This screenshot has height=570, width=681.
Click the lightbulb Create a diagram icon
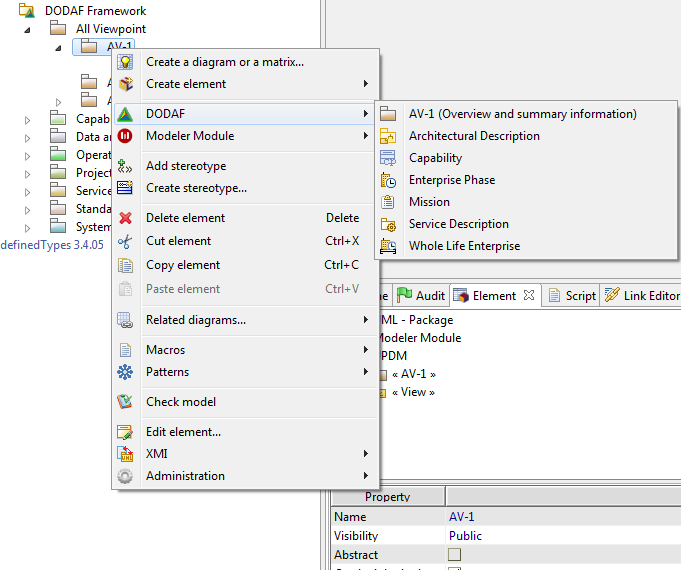pos(125,62)
